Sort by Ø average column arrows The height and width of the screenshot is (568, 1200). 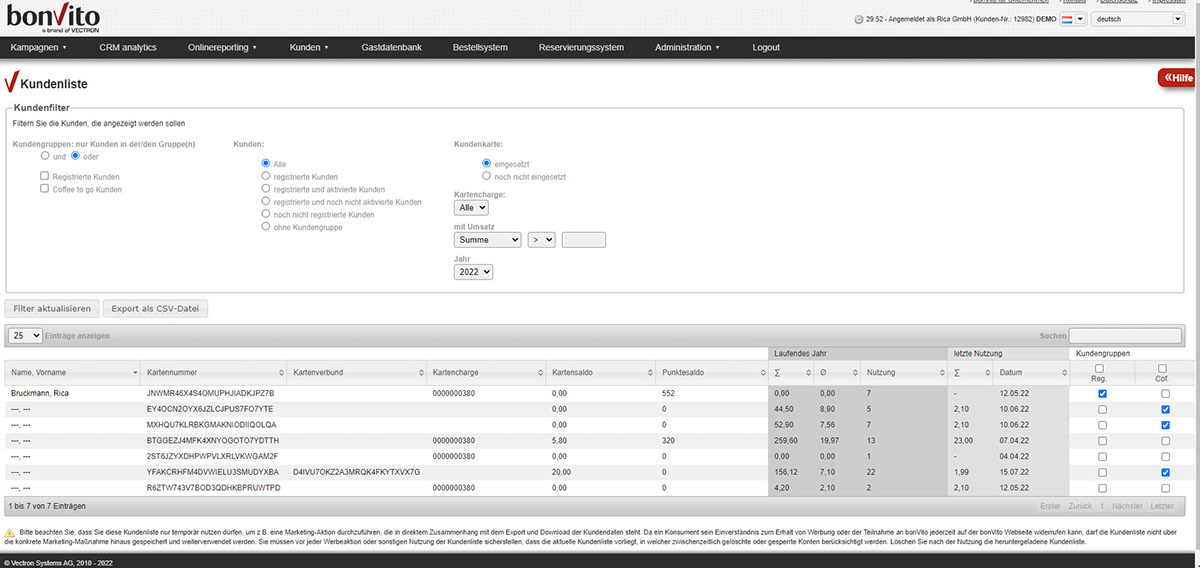(854, 373)
